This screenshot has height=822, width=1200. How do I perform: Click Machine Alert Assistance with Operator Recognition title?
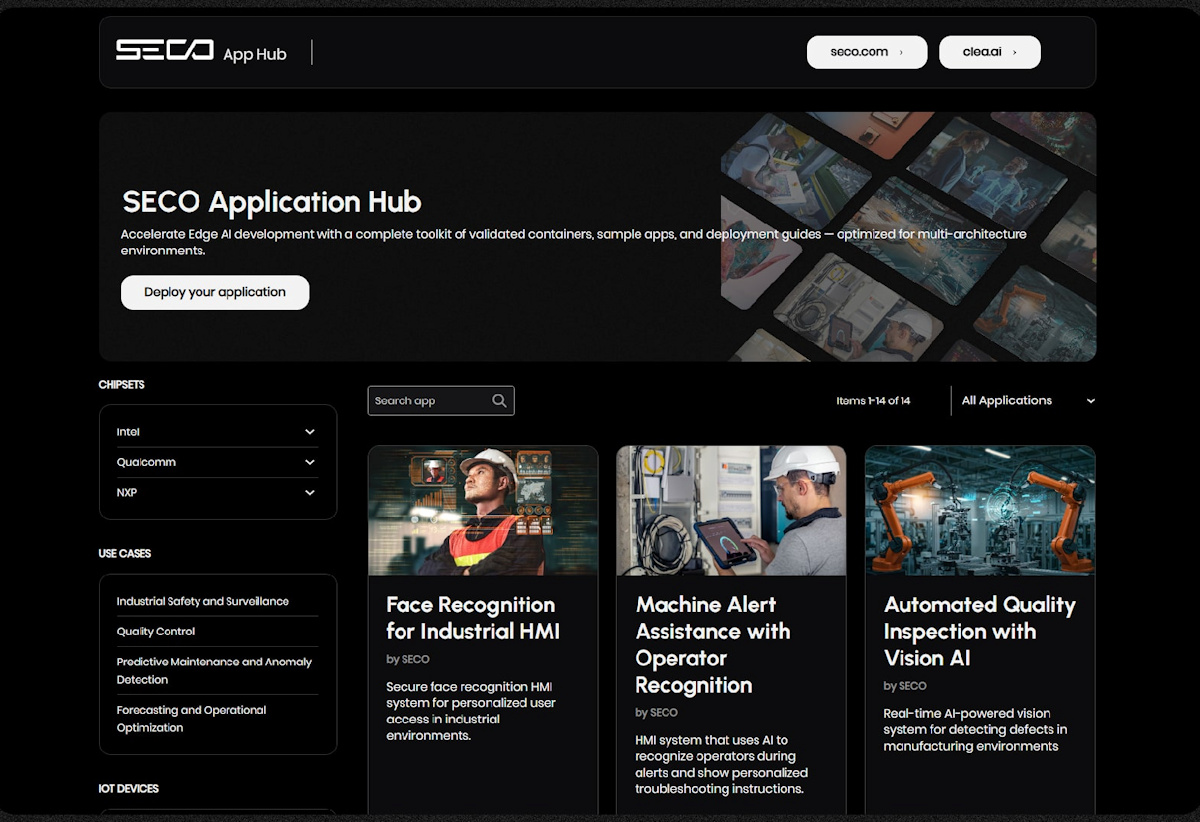point(713,645)
